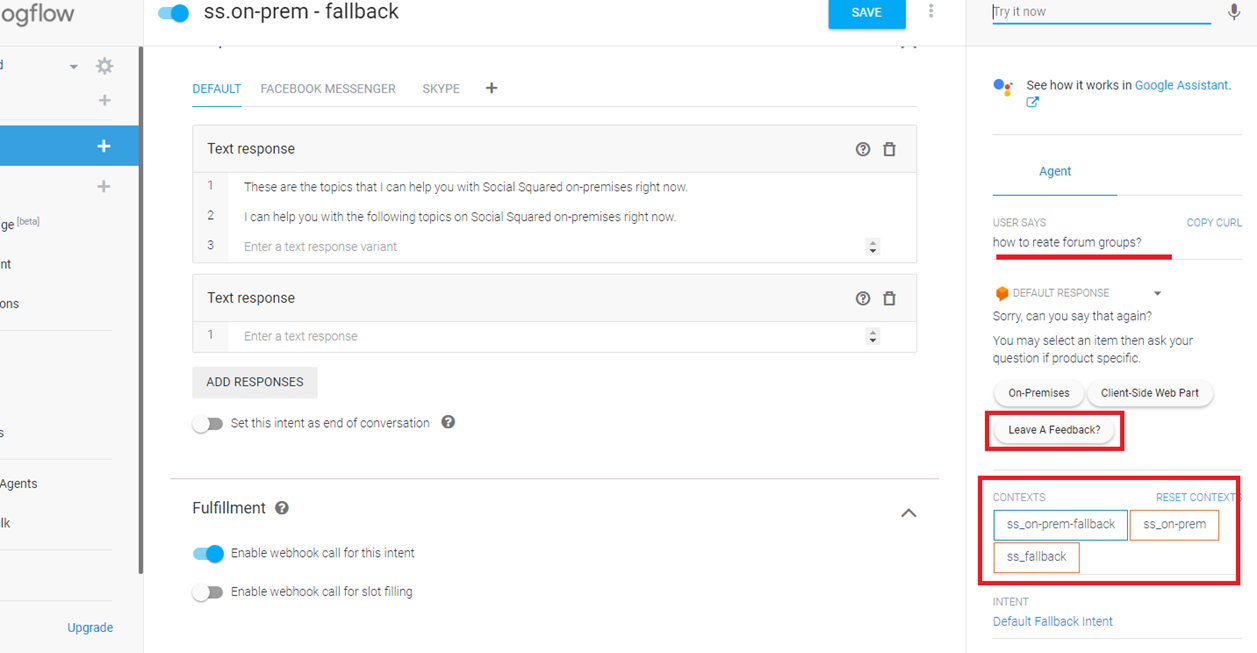1257x653 pixels.
Task: Switch to the Facebook Messenger tab
Action: tap(328, 89)
